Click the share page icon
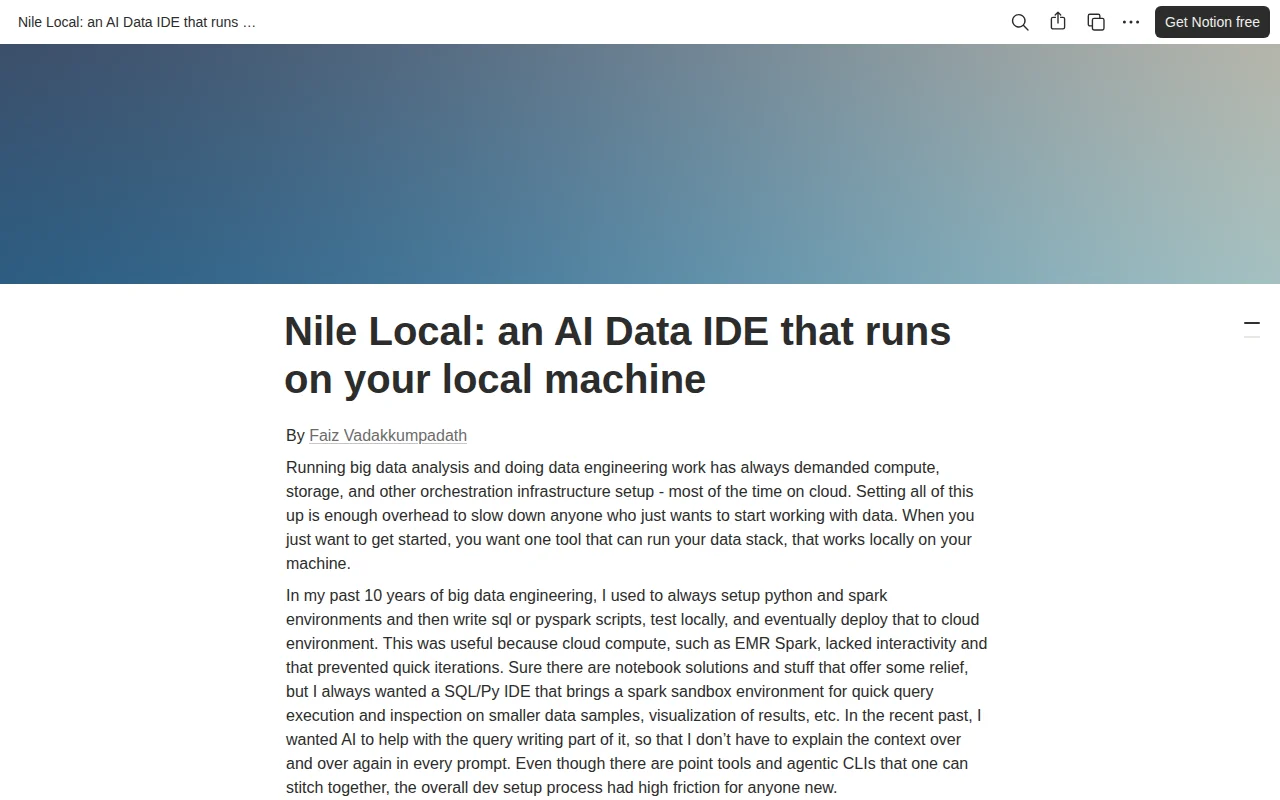 pyautogui.click(x=1058, y=22)
